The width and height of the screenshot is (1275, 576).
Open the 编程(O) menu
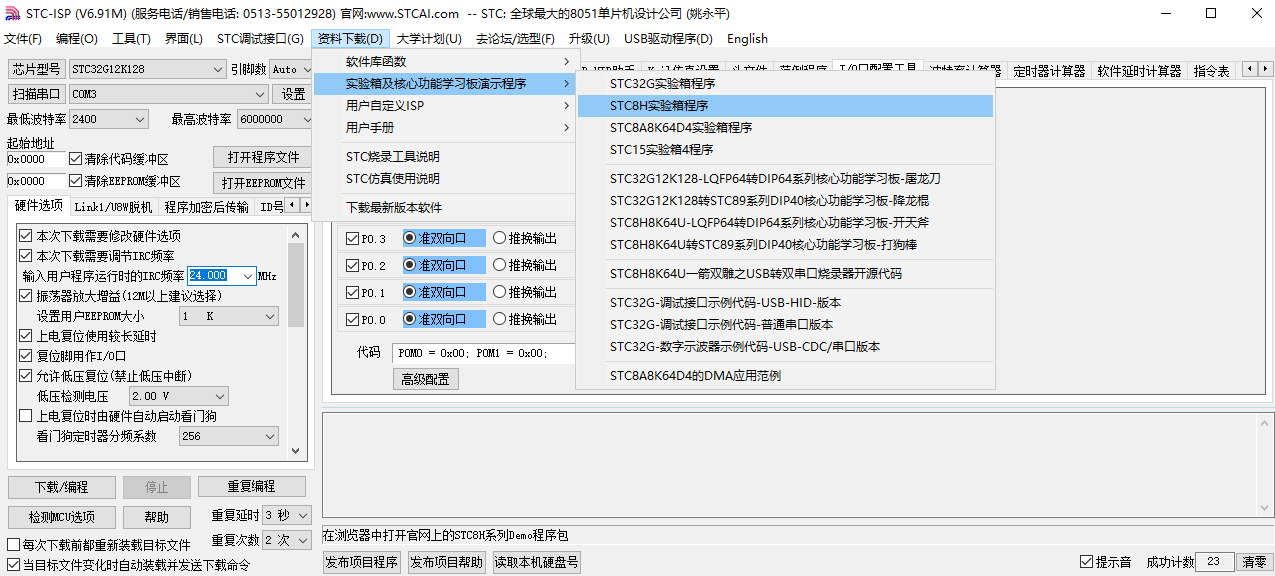[x=77, y=39]
